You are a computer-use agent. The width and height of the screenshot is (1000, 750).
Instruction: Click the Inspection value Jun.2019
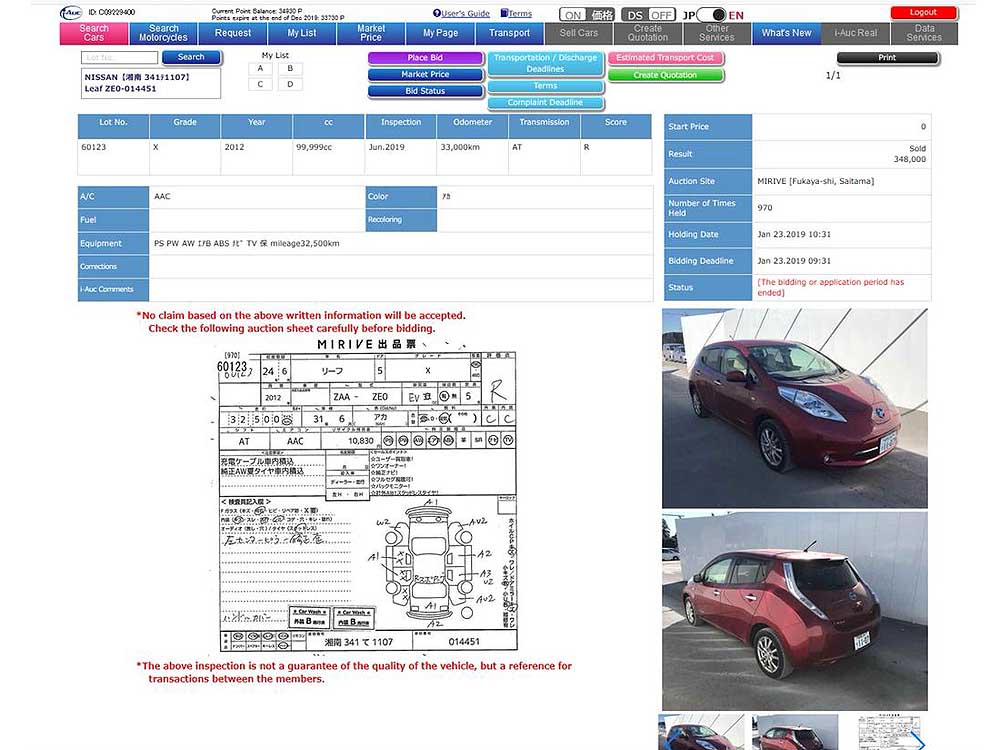pyautogui.click(x=386, y=147)
